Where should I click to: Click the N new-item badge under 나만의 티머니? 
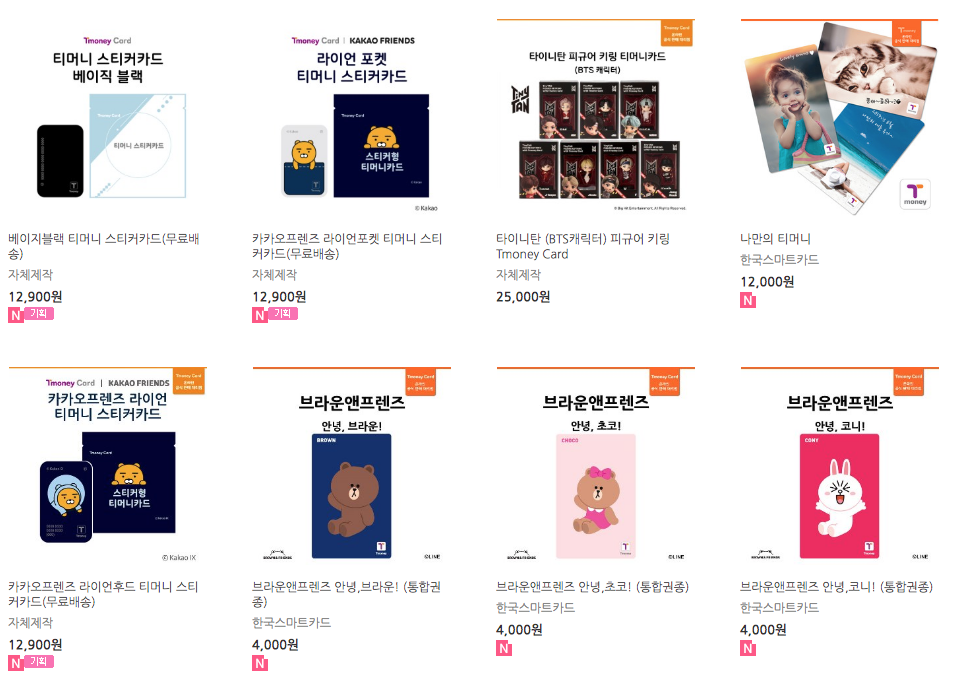coord(747,300)
